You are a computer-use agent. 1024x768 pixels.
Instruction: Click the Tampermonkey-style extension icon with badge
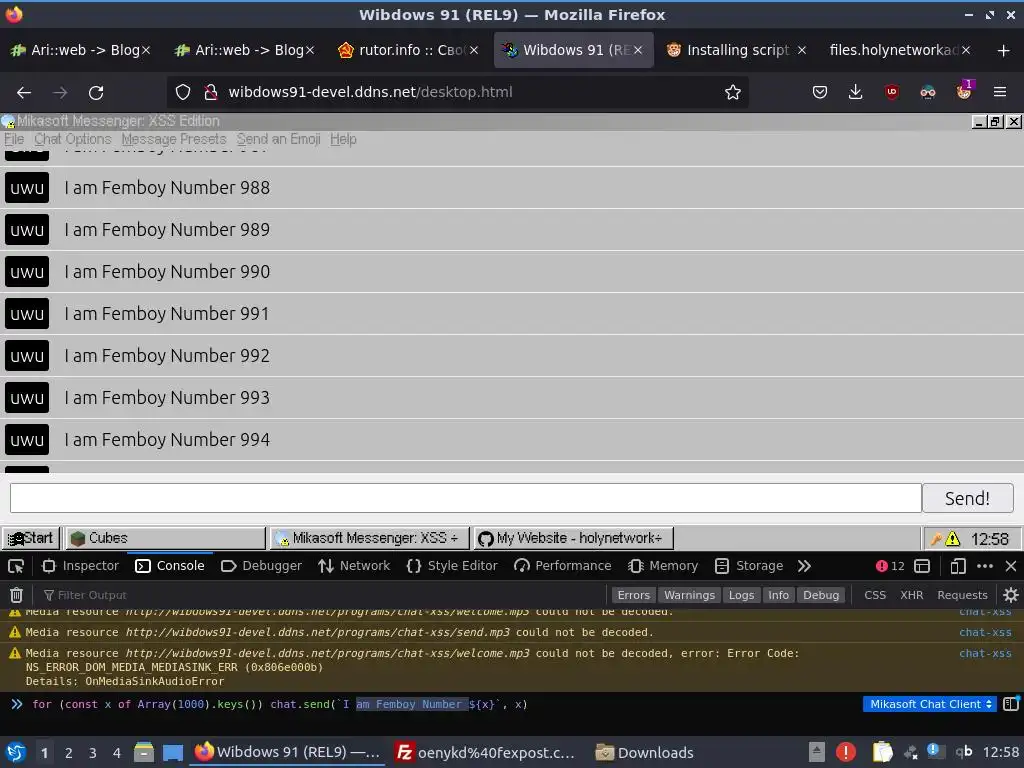[965, 91]
